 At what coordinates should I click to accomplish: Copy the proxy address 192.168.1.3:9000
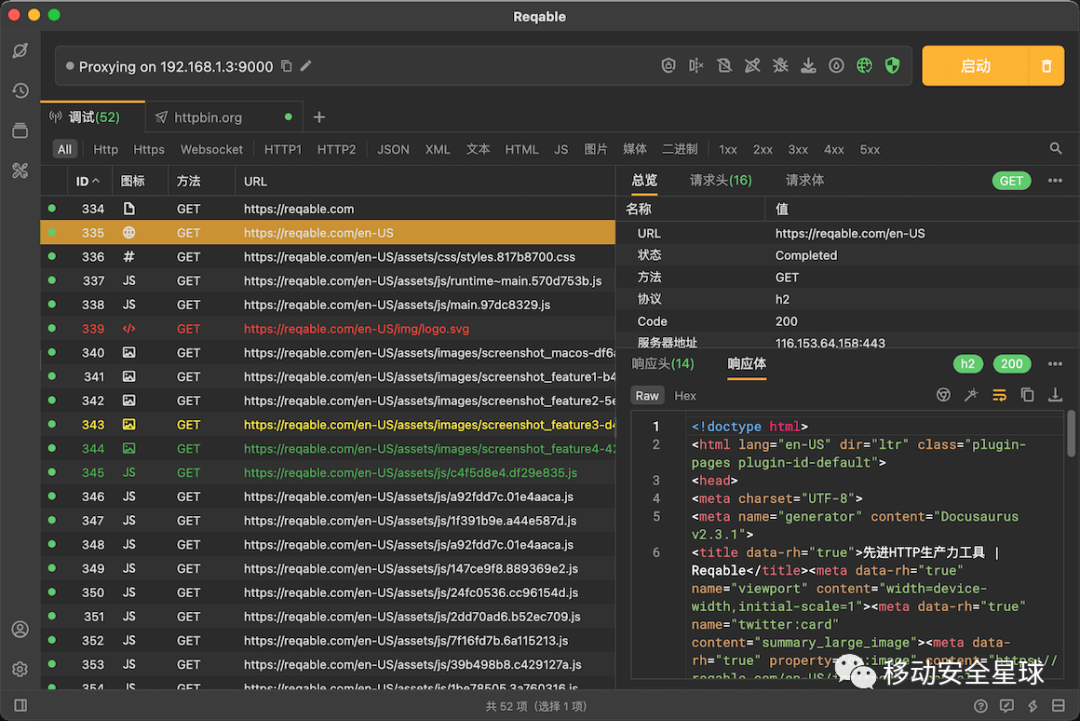click(287, 66)
